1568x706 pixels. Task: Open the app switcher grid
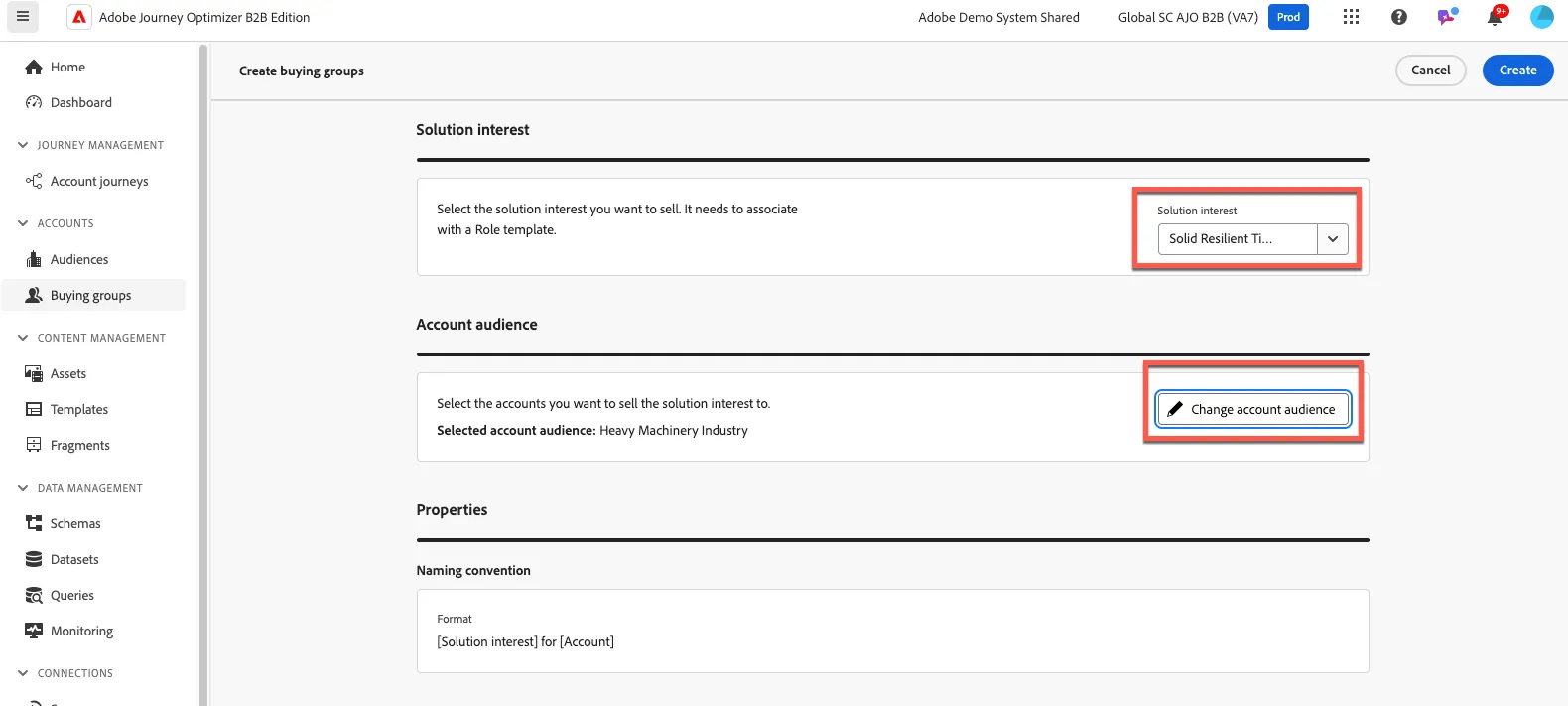[1351, 17]
